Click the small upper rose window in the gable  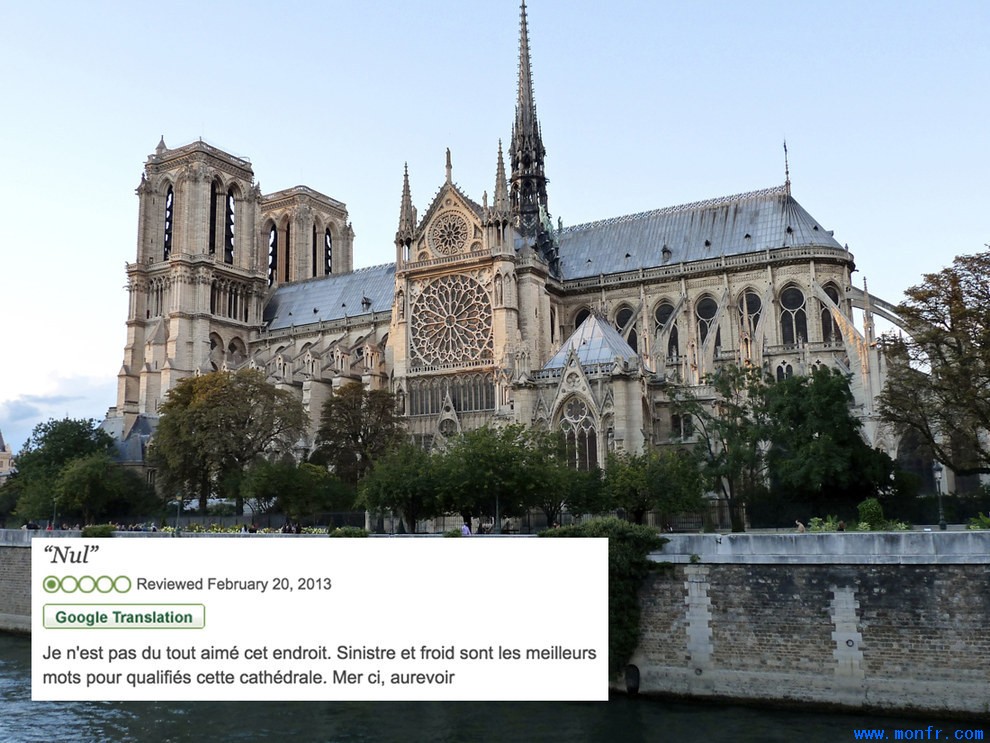[449, 234]
